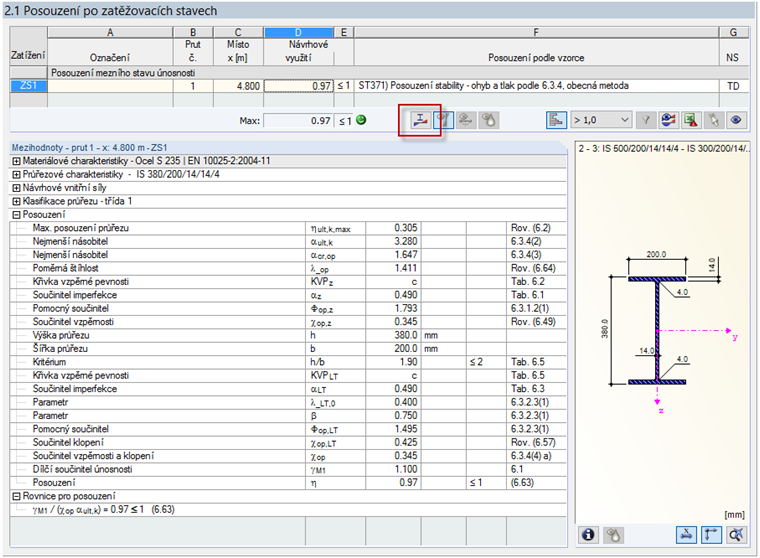Select column A header

coord(111,32)
